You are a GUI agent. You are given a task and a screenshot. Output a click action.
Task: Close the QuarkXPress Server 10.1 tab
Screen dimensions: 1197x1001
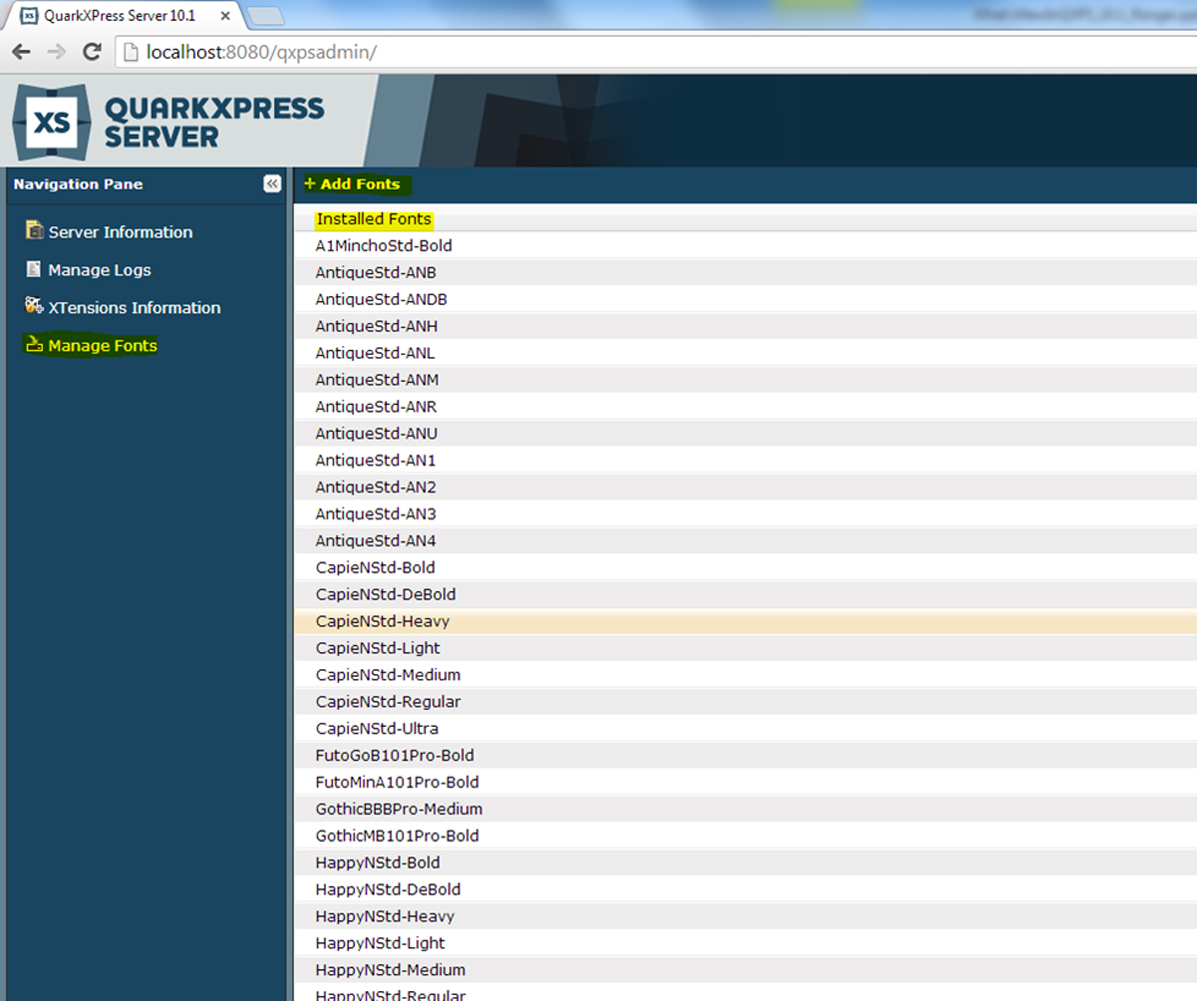[x=225, y=15]
